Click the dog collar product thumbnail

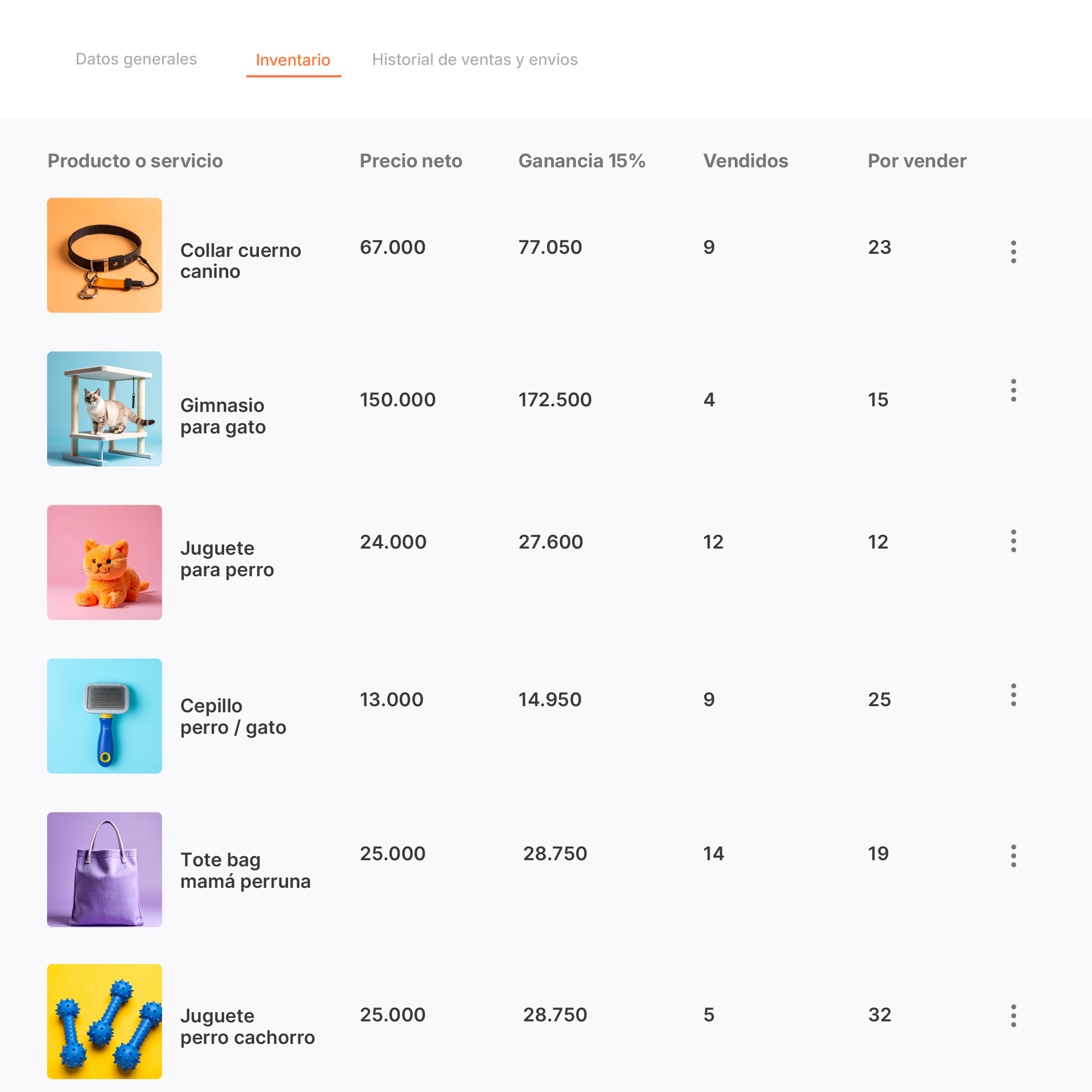104,255
